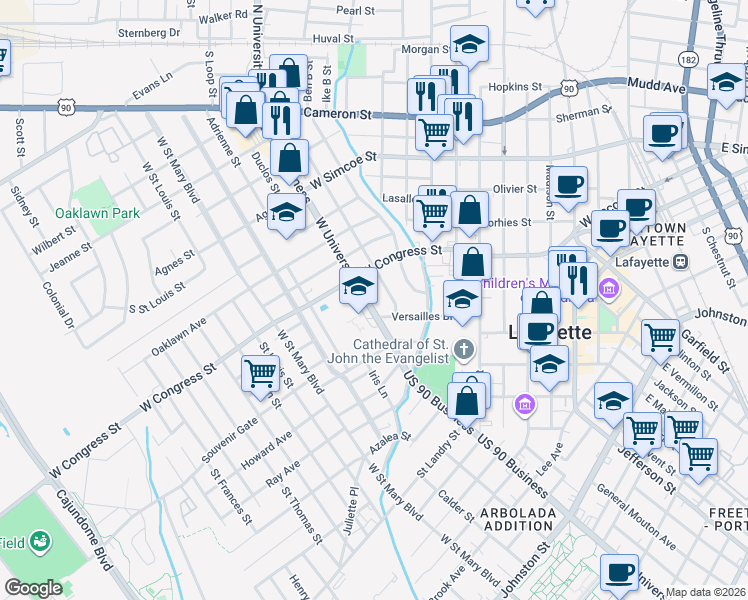Viewport: 748px width, 600px height.
Task: Select the coffee cup marker near Olivier St
Action: click(x=568, y=187)
